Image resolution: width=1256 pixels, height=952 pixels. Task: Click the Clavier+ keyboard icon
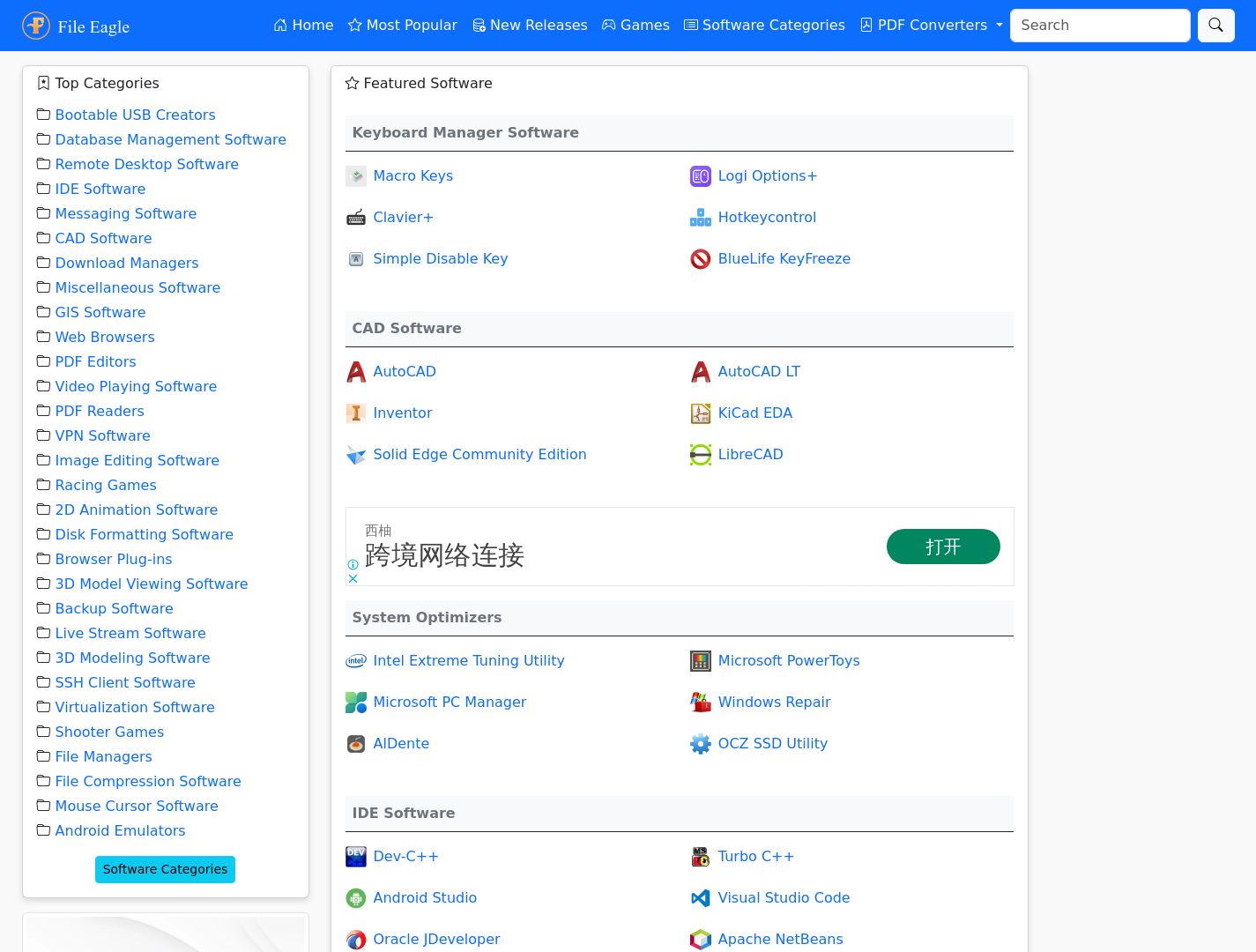pos(356,218)
